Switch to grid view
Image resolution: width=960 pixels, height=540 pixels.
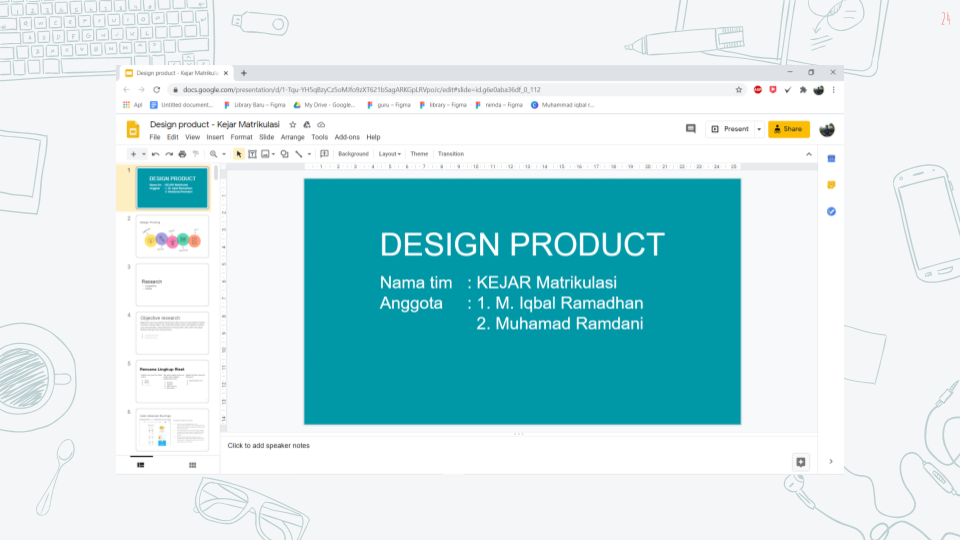coord(193,465)
